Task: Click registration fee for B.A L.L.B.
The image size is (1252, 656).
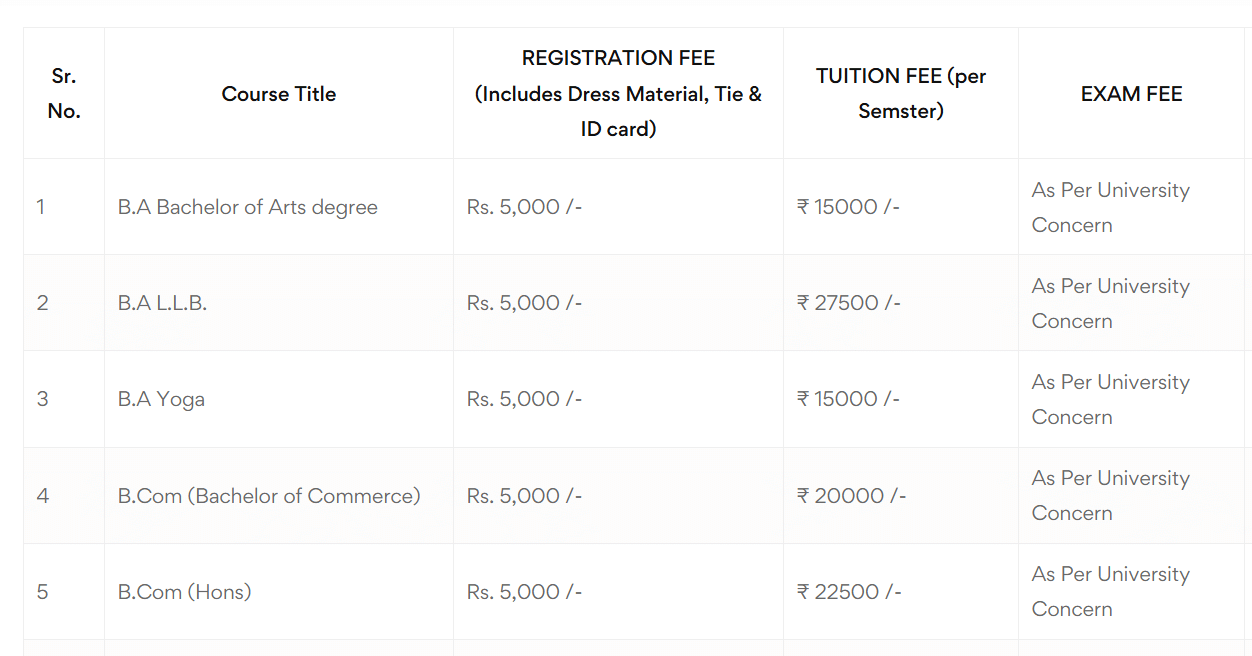Action: pos(524,303)
